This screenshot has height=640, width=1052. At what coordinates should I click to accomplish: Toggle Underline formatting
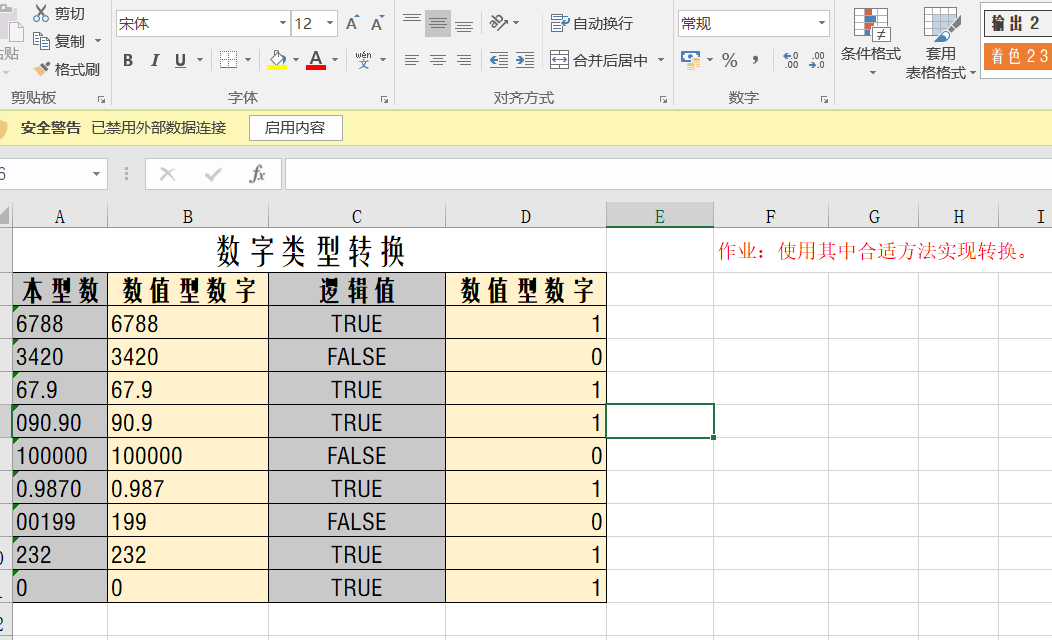point(180,60)
